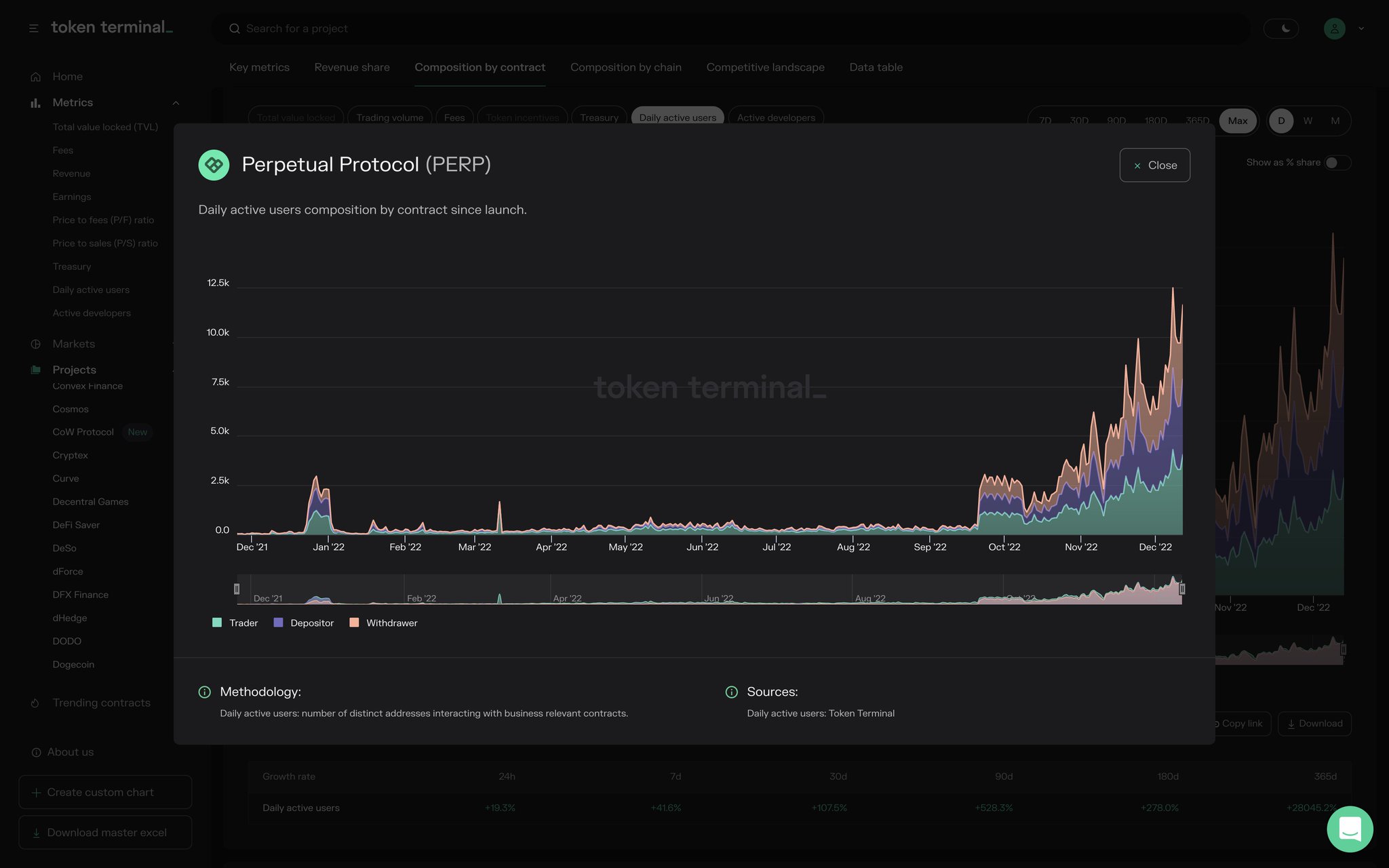Click the Trending contracts flame icon
The height and width of the screenshot is (868, 1389).
tap(35, 703)
